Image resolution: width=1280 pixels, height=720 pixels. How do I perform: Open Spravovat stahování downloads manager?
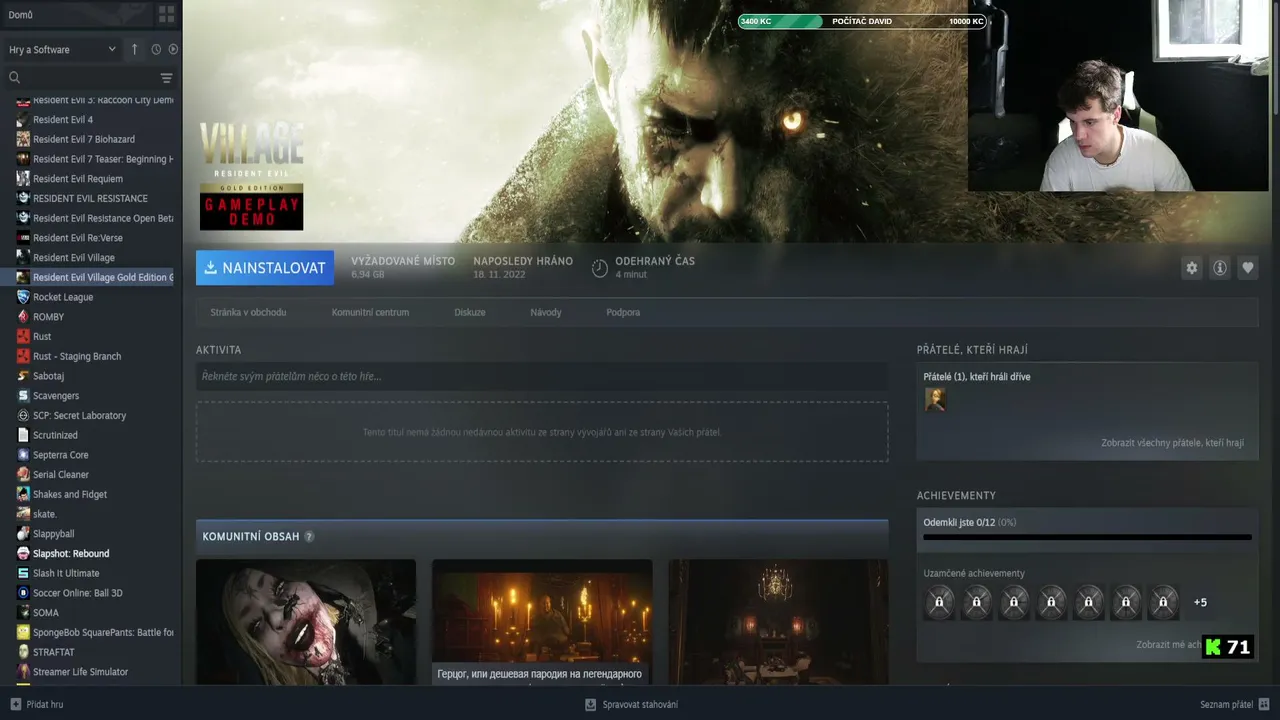click(x=631, y=704)
